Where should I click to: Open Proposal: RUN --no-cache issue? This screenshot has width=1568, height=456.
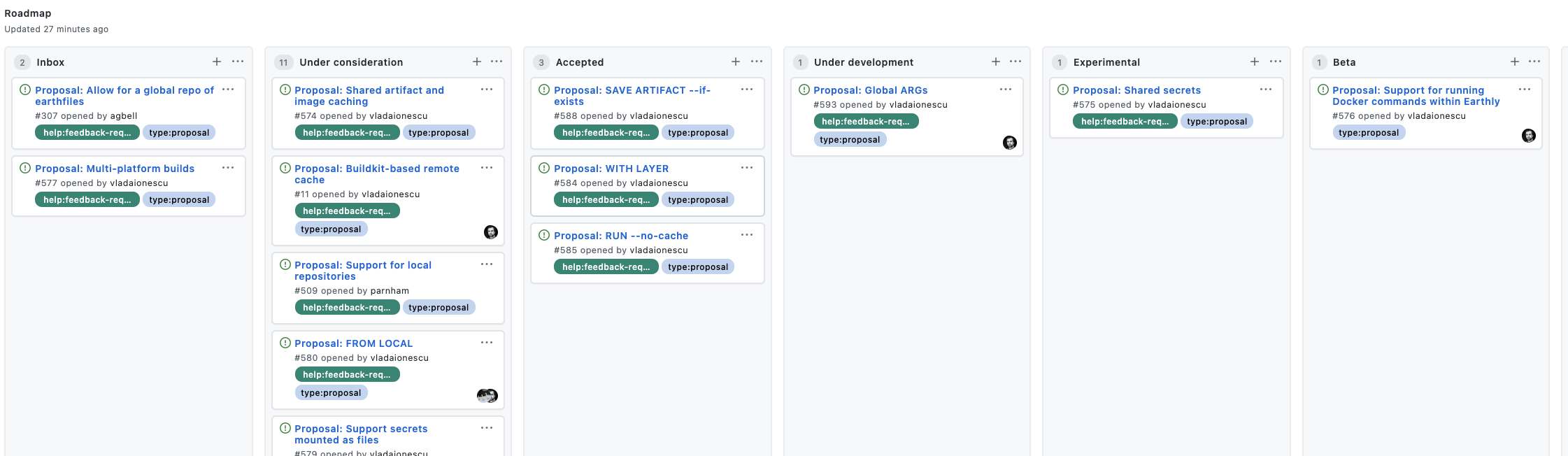[x=620, y=236]
